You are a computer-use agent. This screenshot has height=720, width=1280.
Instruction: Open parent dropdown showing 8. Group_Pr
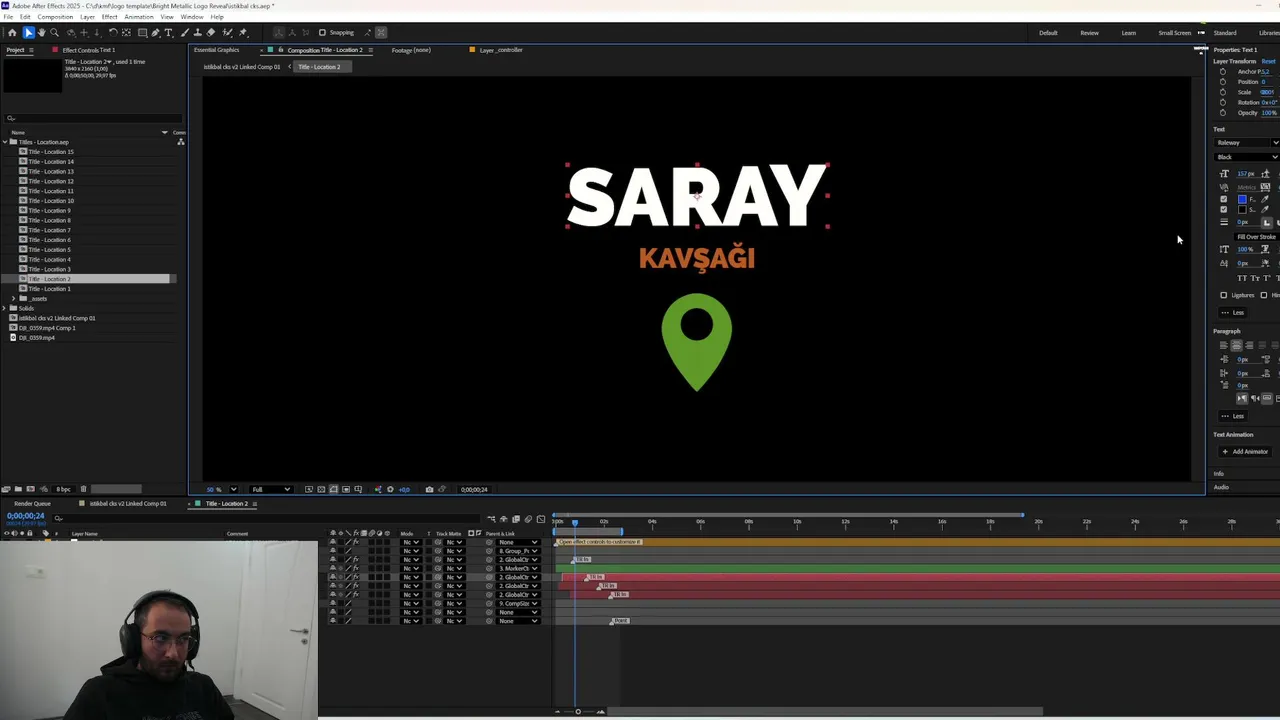click(518, 551)
